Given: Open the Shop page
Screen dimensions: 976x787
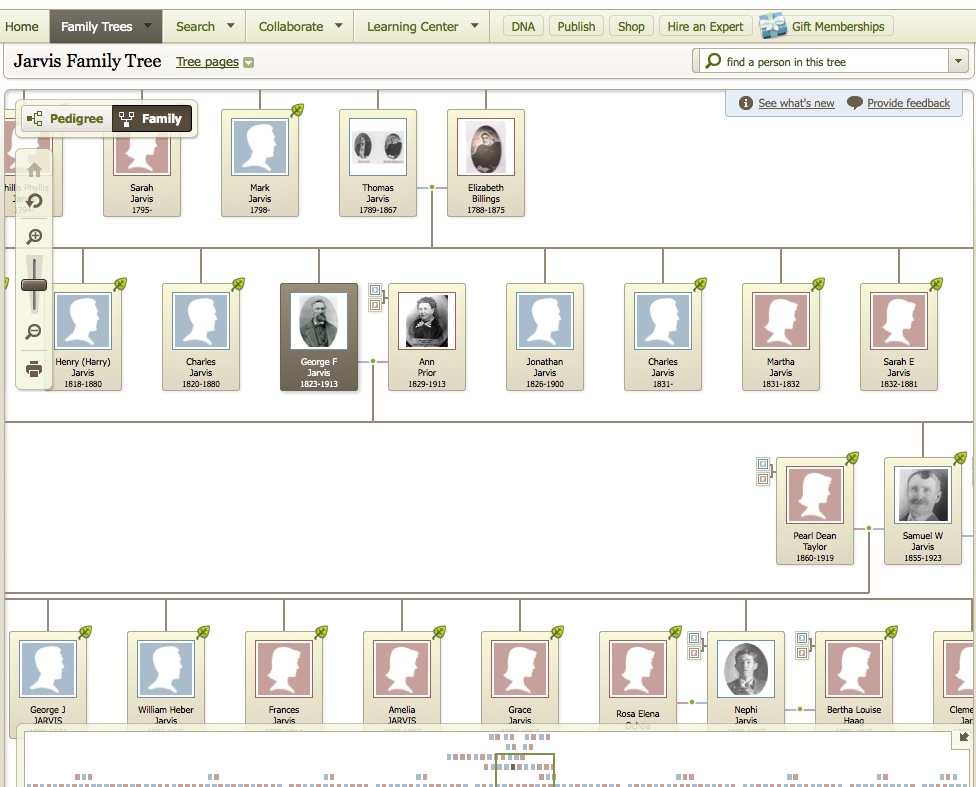Looking at the screenshot, I should [631, 26].
